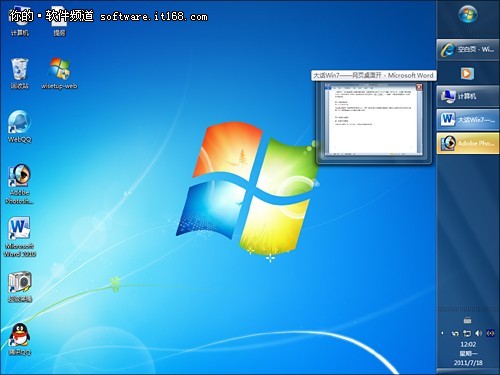The image size is (500, 375).
Task: Open the 回收站 Recycle Bin icon
Action: [19, 73]
